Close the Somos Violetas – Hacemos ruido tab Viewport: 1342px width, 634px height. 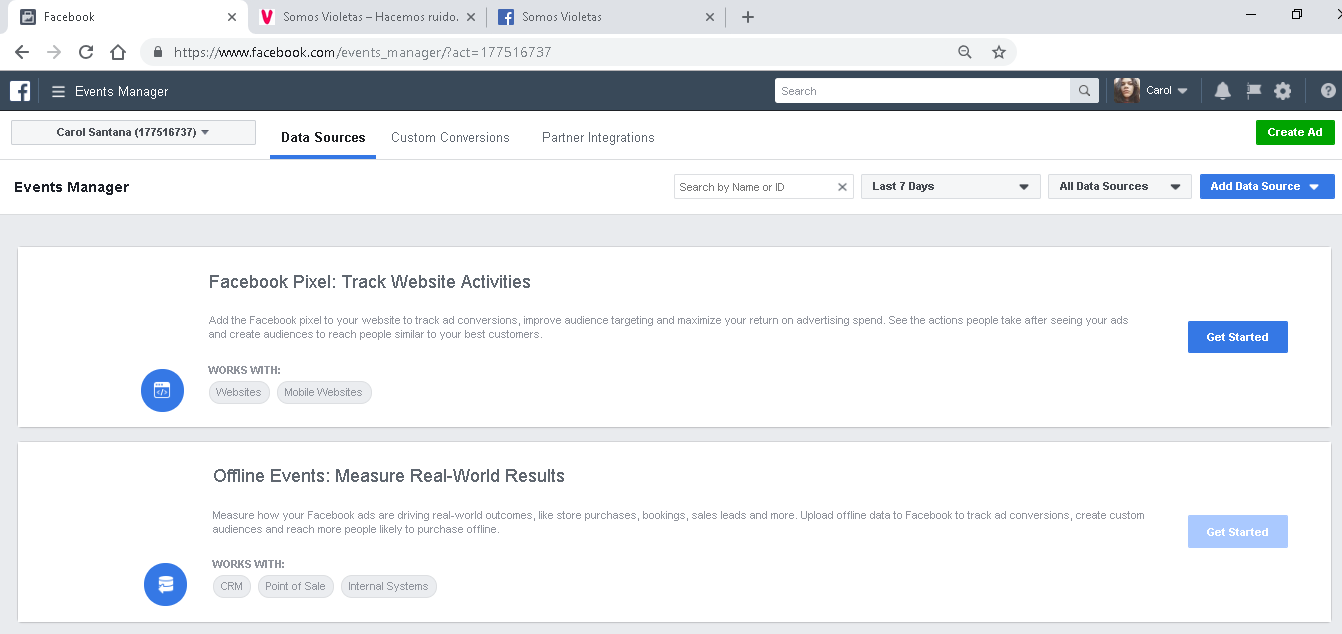tap(471, 17)
